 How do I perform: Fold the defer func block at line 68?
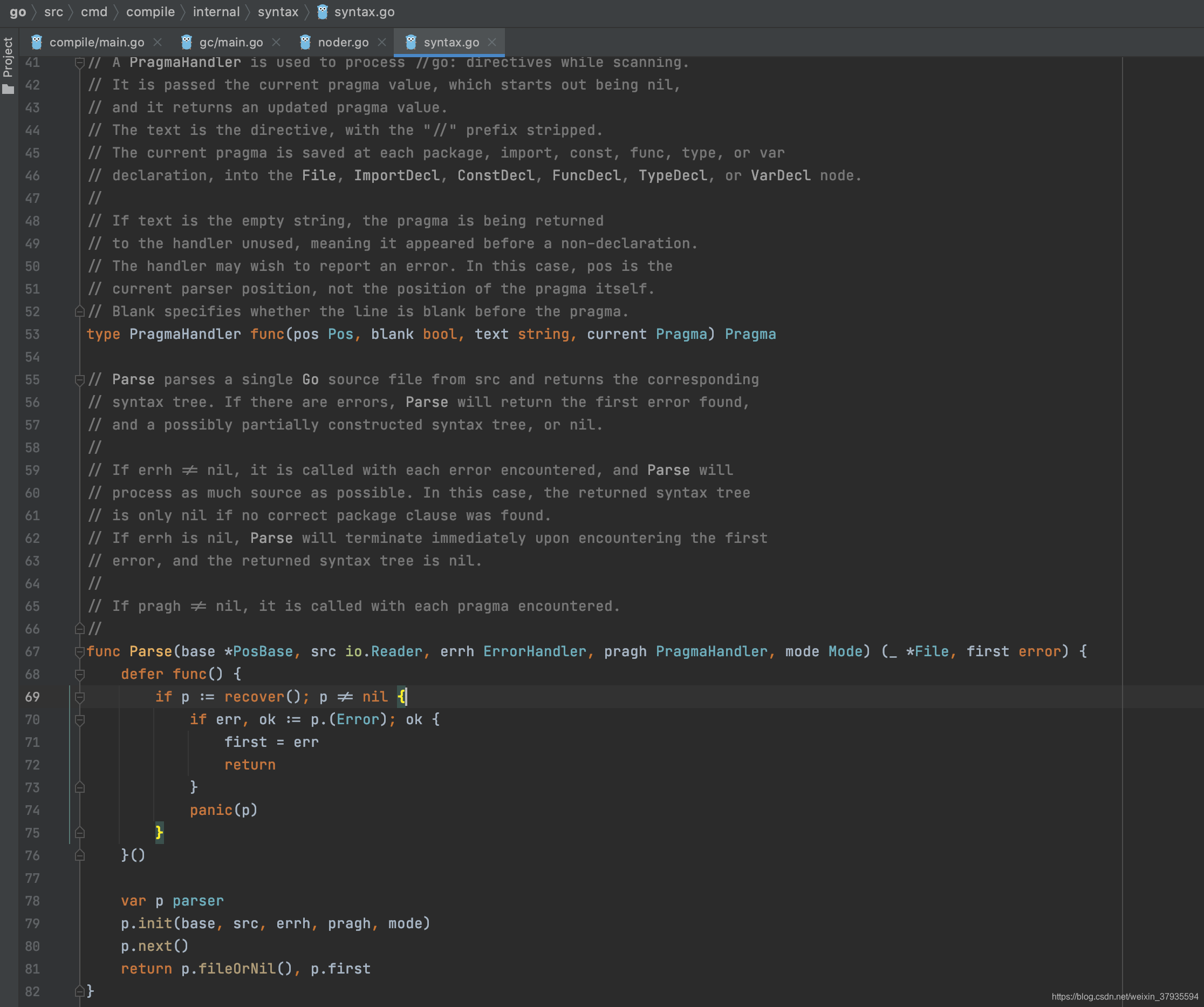(80, 675)
